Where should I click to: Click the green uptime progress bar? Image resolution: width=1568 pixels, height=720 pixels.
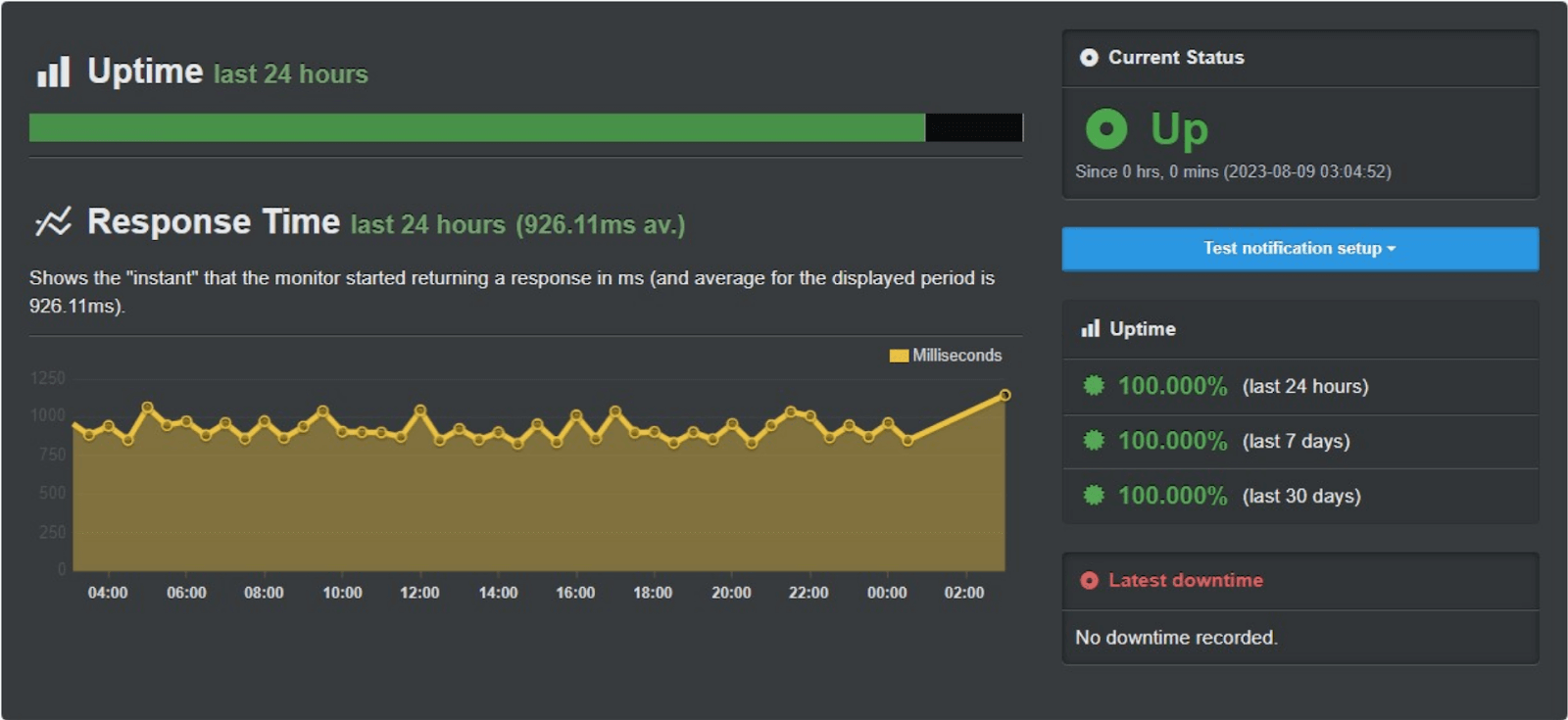(477, 127)
